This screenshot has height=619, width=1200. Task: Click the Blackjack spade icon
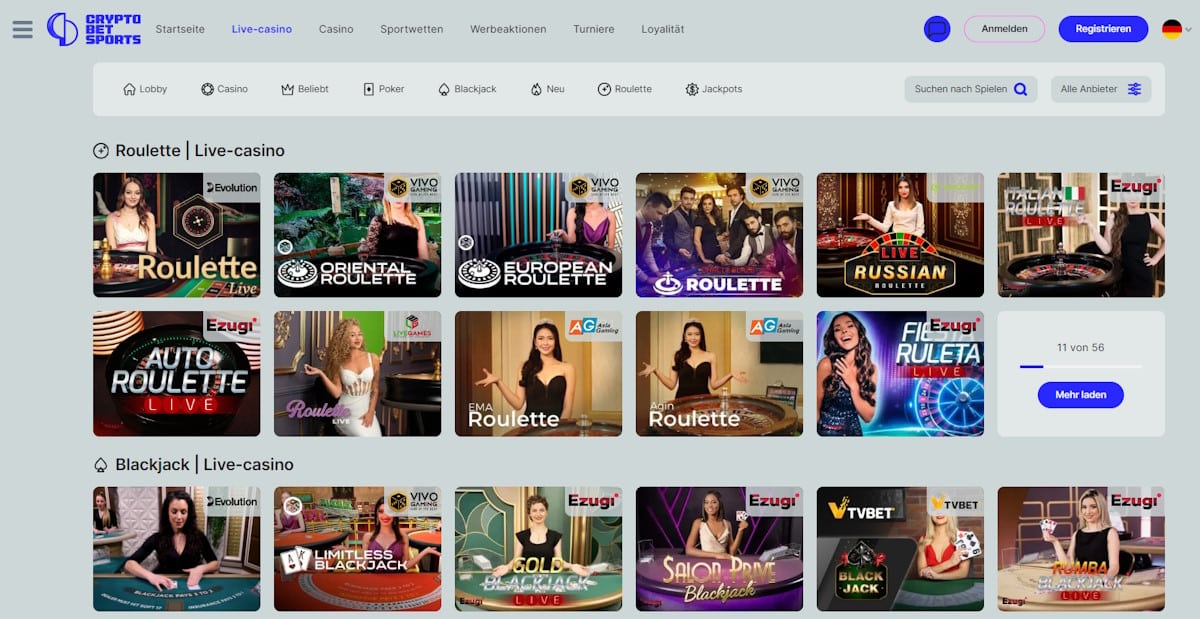click(444, 89)
